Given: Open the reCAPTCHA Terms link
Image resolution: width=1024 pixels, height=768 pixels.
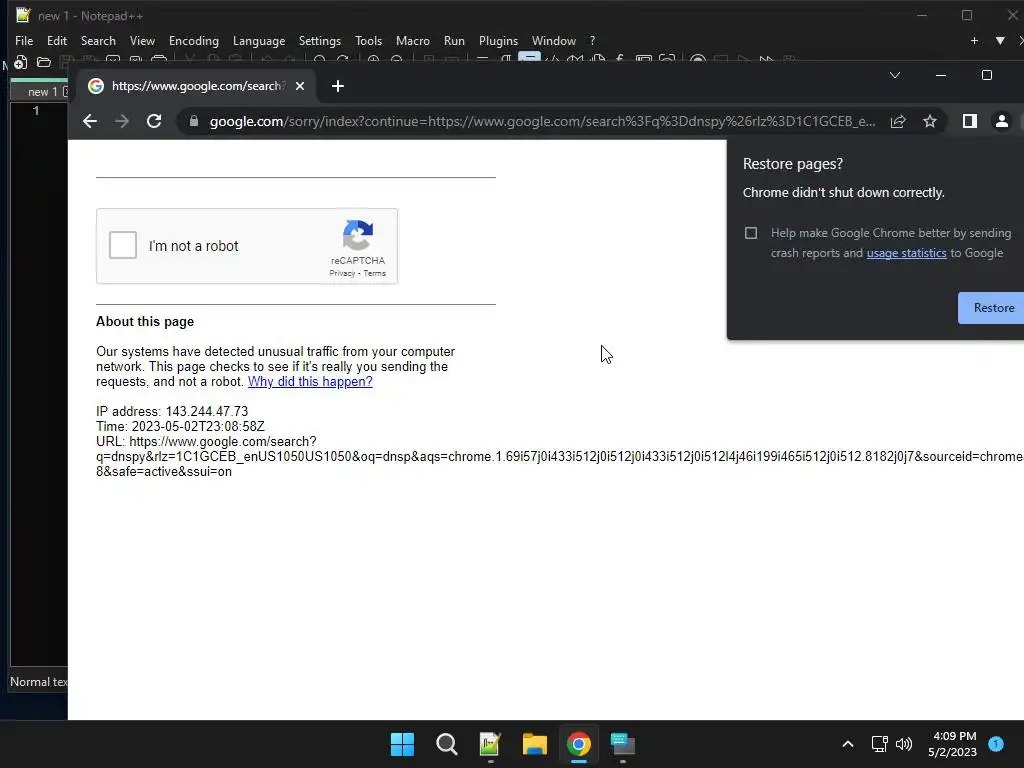Looking at the screenshot, I should 375,274.
